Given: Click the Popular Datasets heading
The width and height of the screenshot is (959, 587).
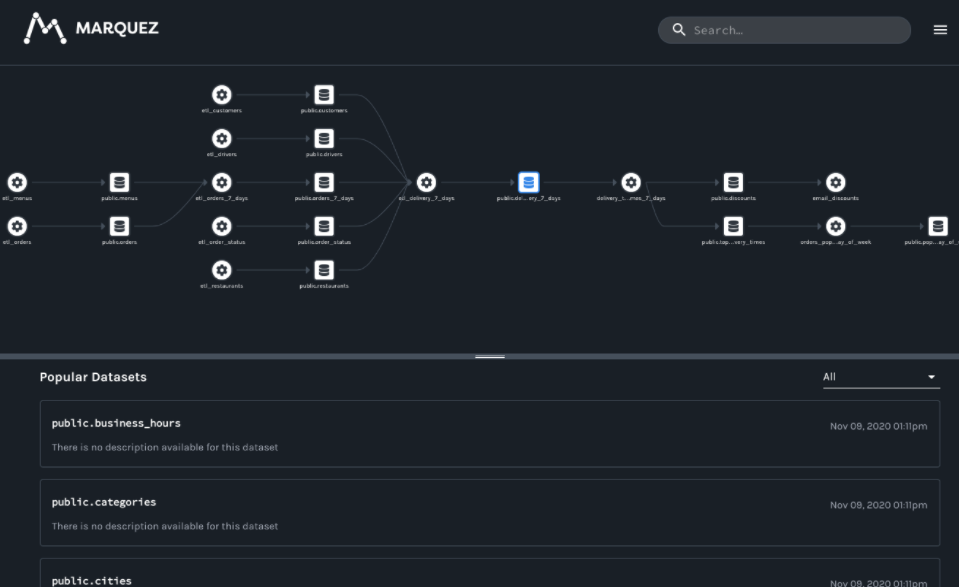Looking at the screenshot, I should click(x=93, y=377).
